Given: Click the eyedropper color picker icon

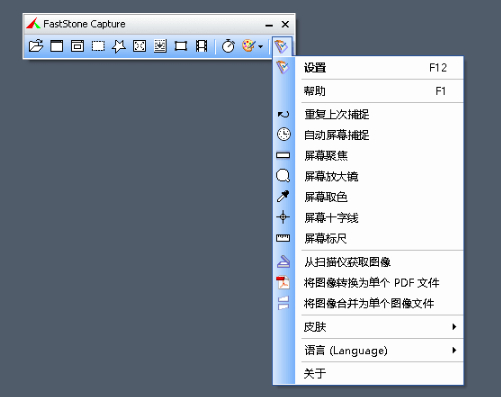Looking at the screenshot, I should click(283, 196).
